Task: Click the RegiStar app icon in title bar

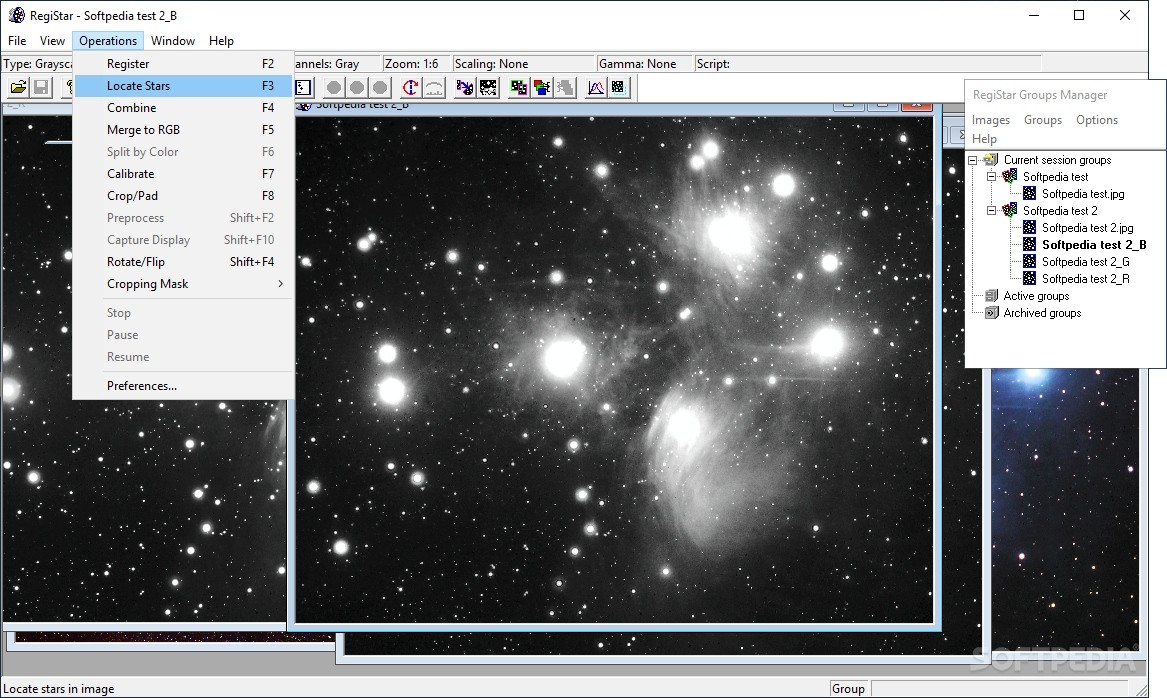Action: click(16, 15)
